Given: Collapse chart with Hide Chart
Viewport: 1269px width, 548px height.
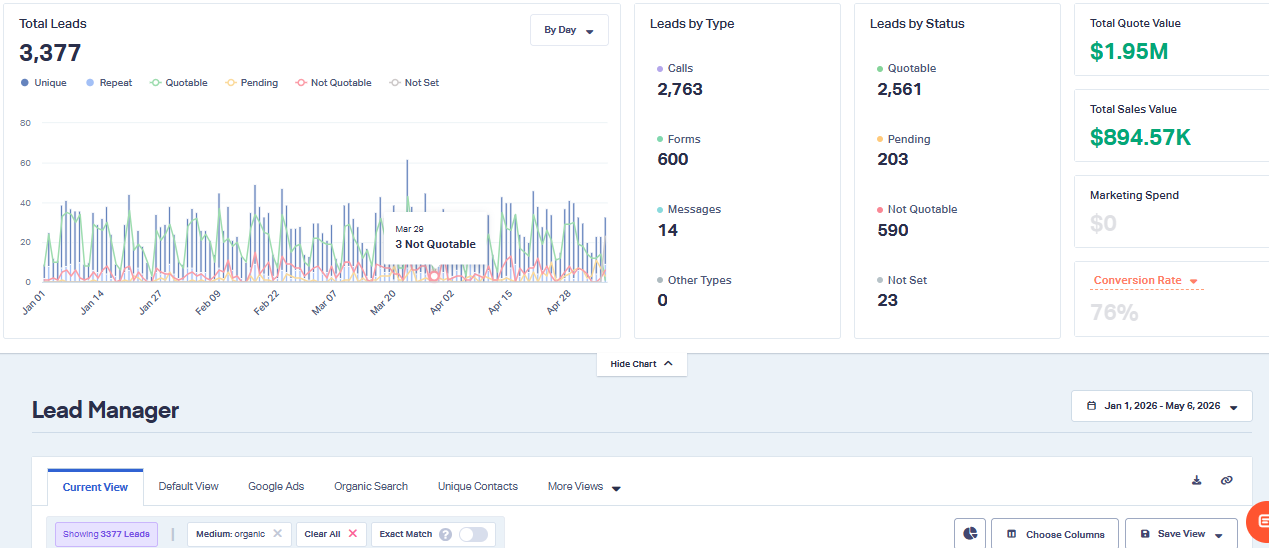Looking at the screenshot, I should coord(641,364).
